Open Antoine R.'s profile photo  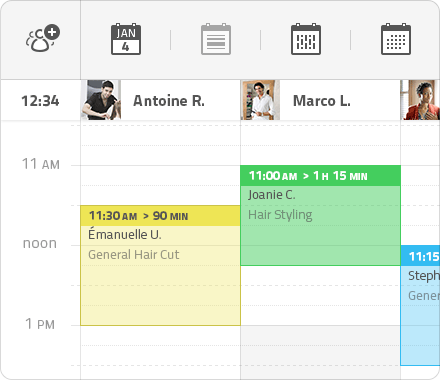tap(101, 100)
